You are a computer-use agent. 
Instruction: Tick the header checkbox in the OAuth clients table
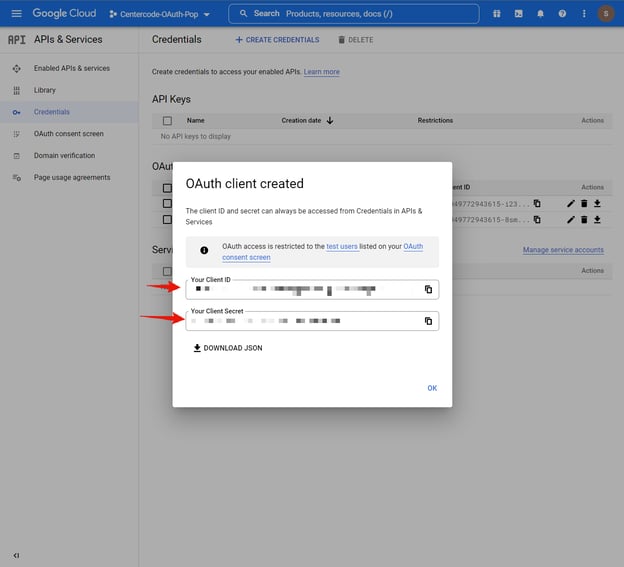[x=167, y=188]
